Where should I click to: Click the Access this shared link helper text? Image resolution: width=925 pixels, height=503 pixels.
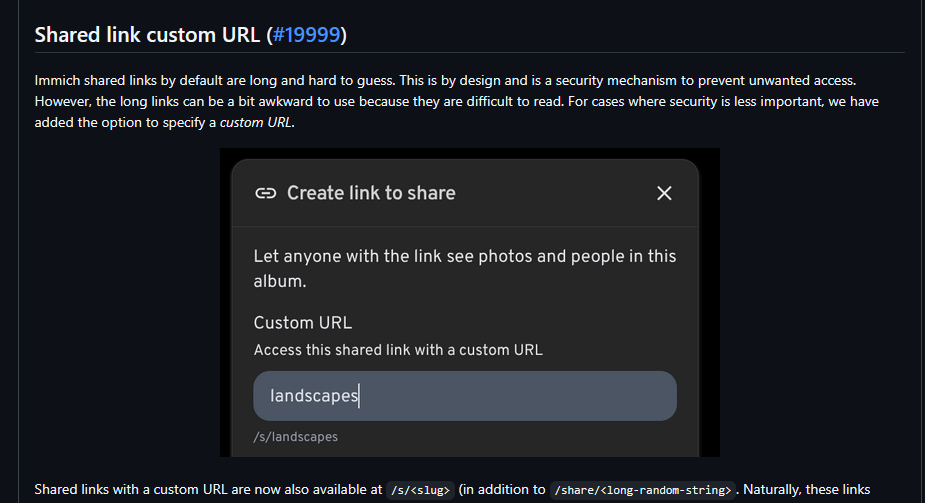click(x=398, y=350)
